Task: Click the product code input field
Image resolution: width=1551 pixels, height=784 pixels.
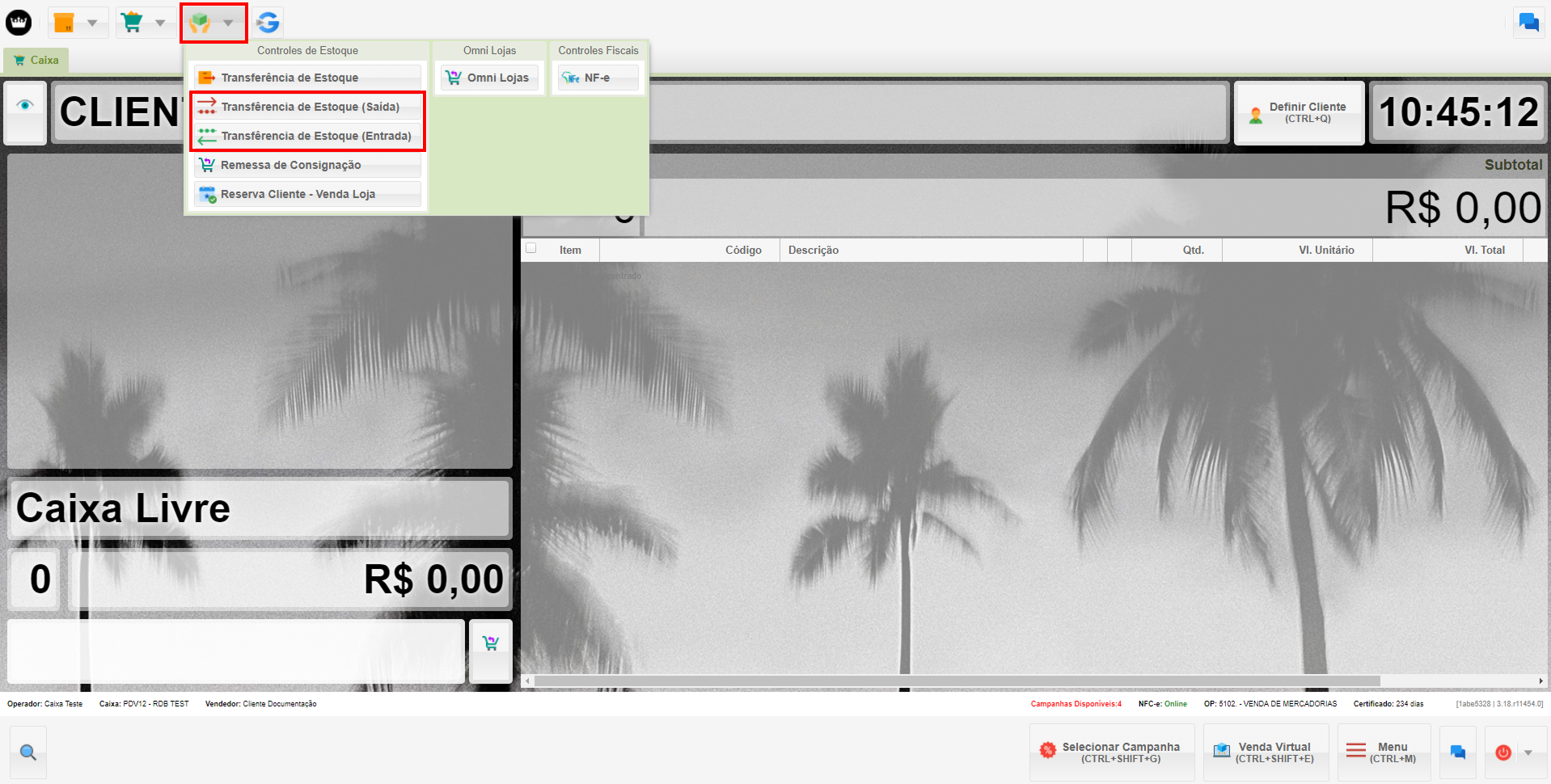Action: [235, 651]
